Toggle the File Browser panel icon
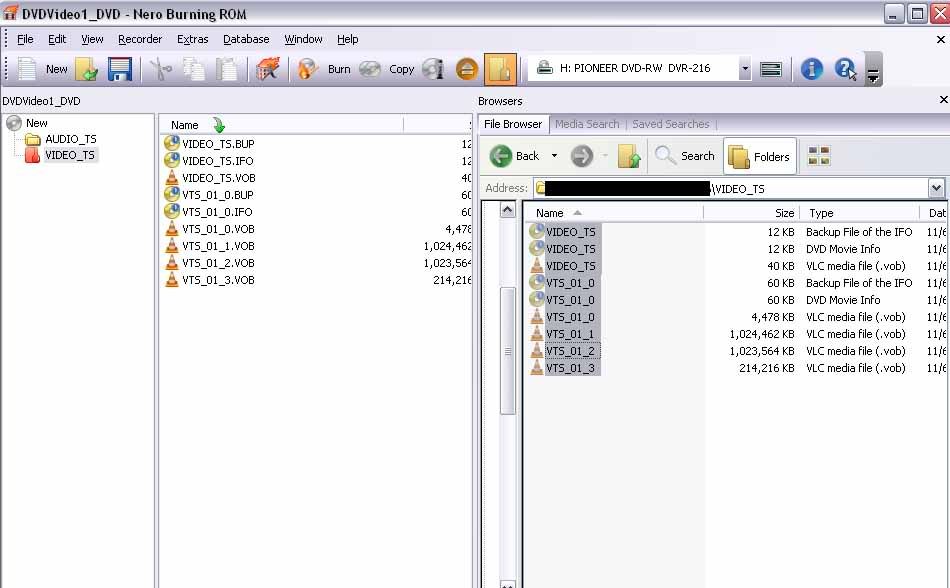 click(500, 69)
